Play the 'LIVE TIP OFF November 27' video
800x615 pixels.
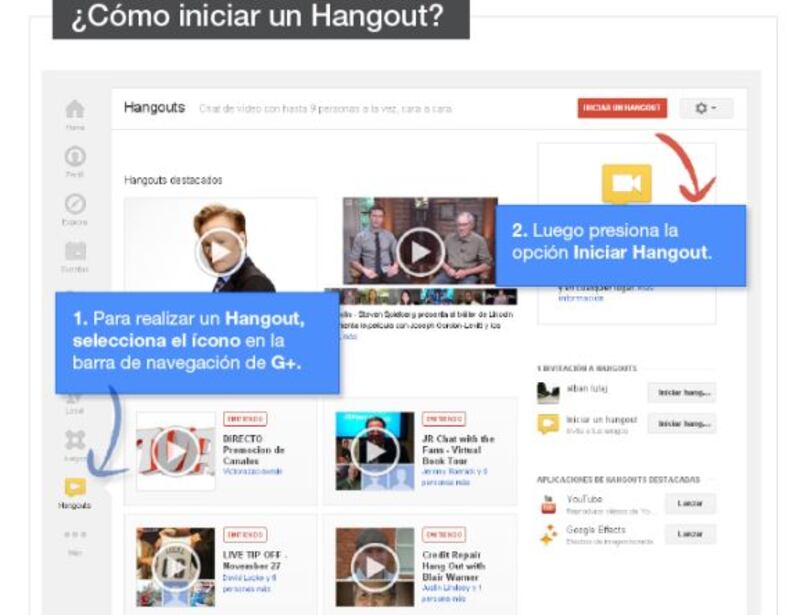tap(176, 567)
